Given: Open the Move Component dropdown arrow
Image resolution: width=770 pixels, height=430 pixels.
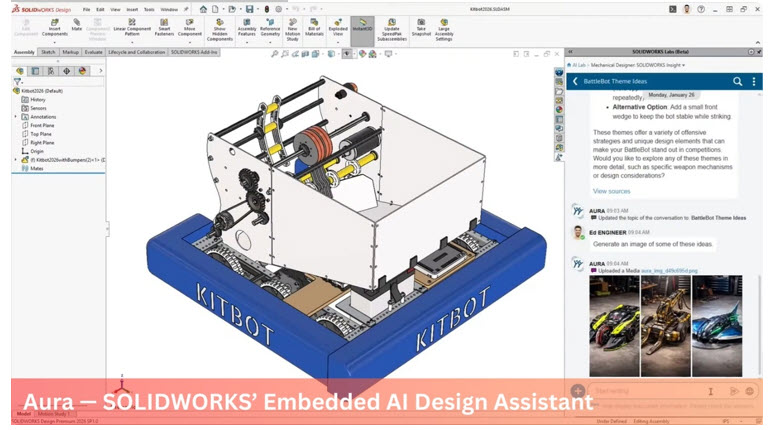Looking at the screenshot, I should pyautogui.click(x=190, y=41).
